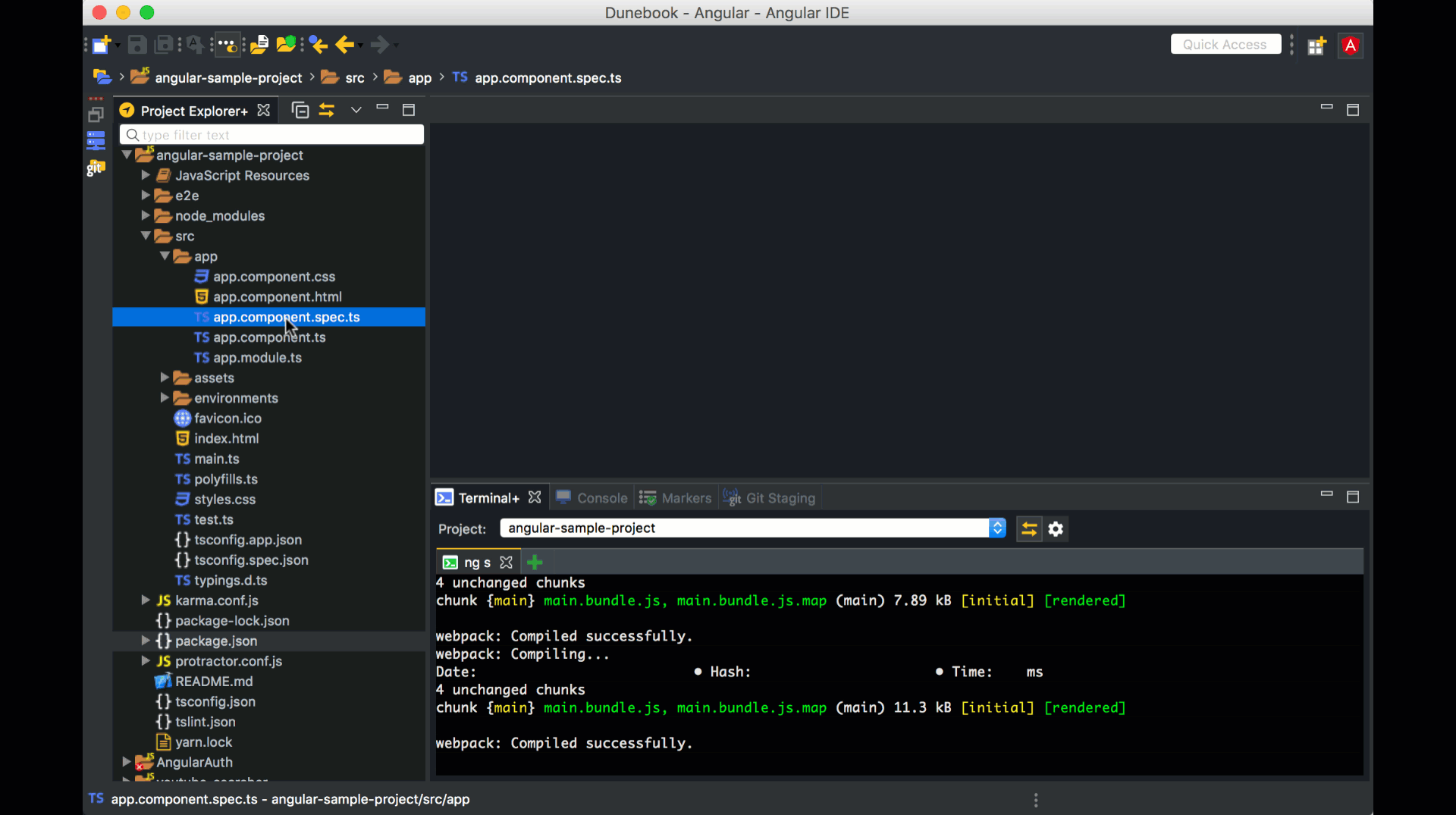Select app.component.html file
1456x815 pixels.
click(277, 297)
